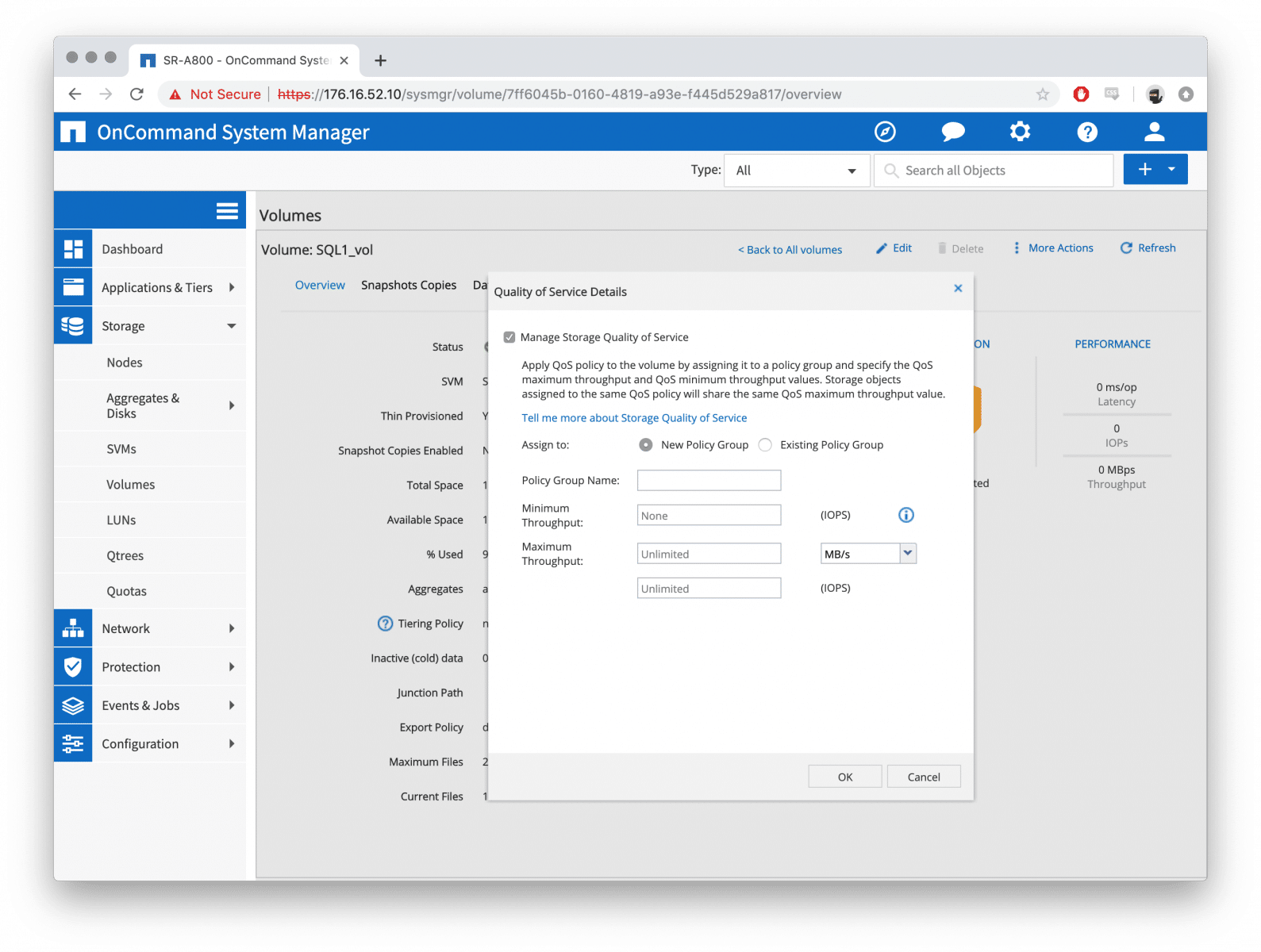Click OK in QoS dialog

[x=845, y=777]
